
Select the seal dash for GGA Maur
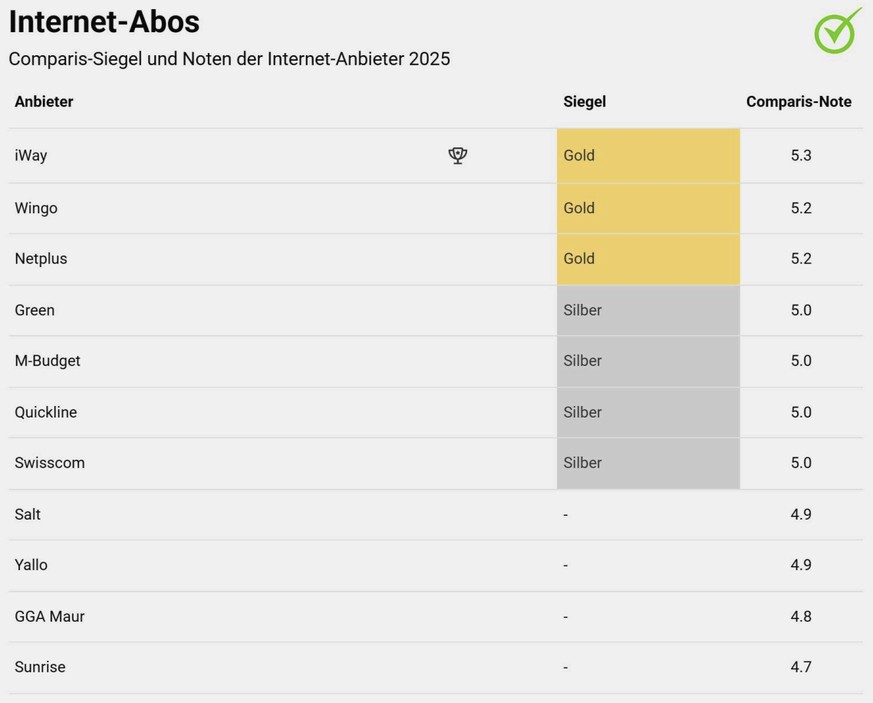point(566,617)
